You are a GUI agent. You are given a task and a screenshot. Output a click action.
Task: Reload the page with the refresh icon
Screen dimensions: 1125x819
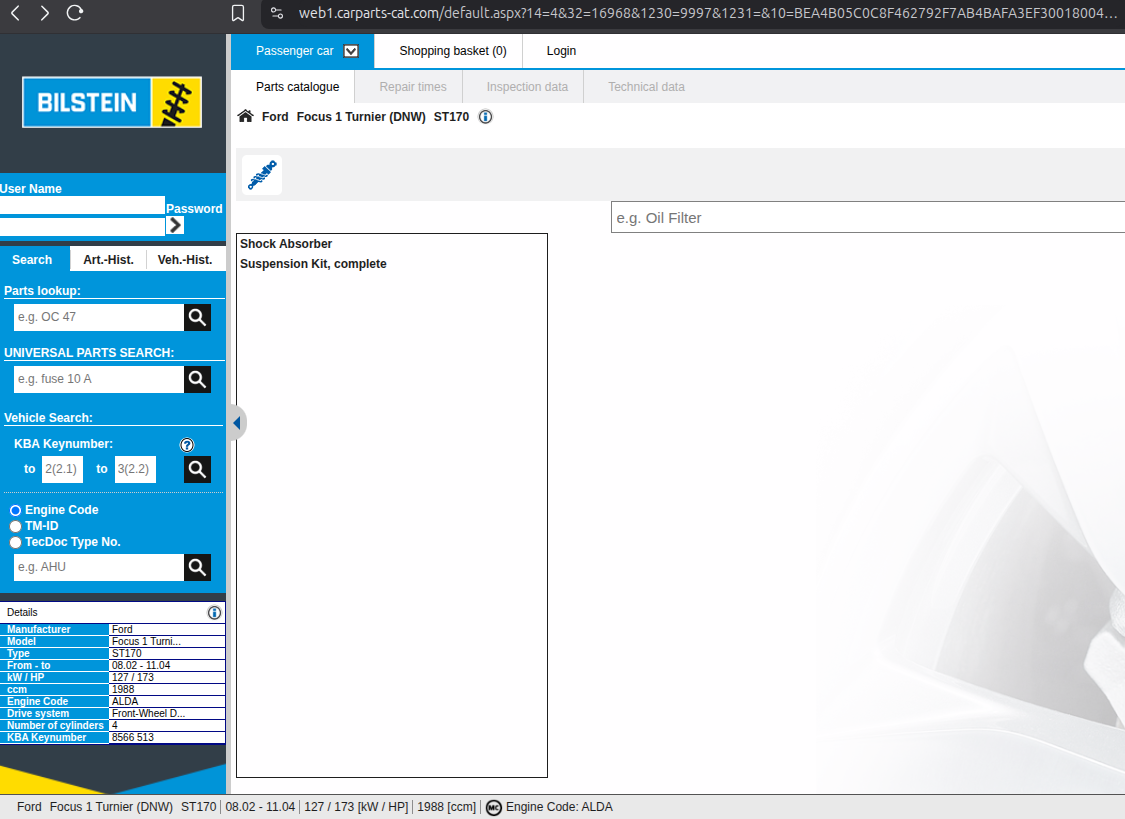click(x=75, y=13)
